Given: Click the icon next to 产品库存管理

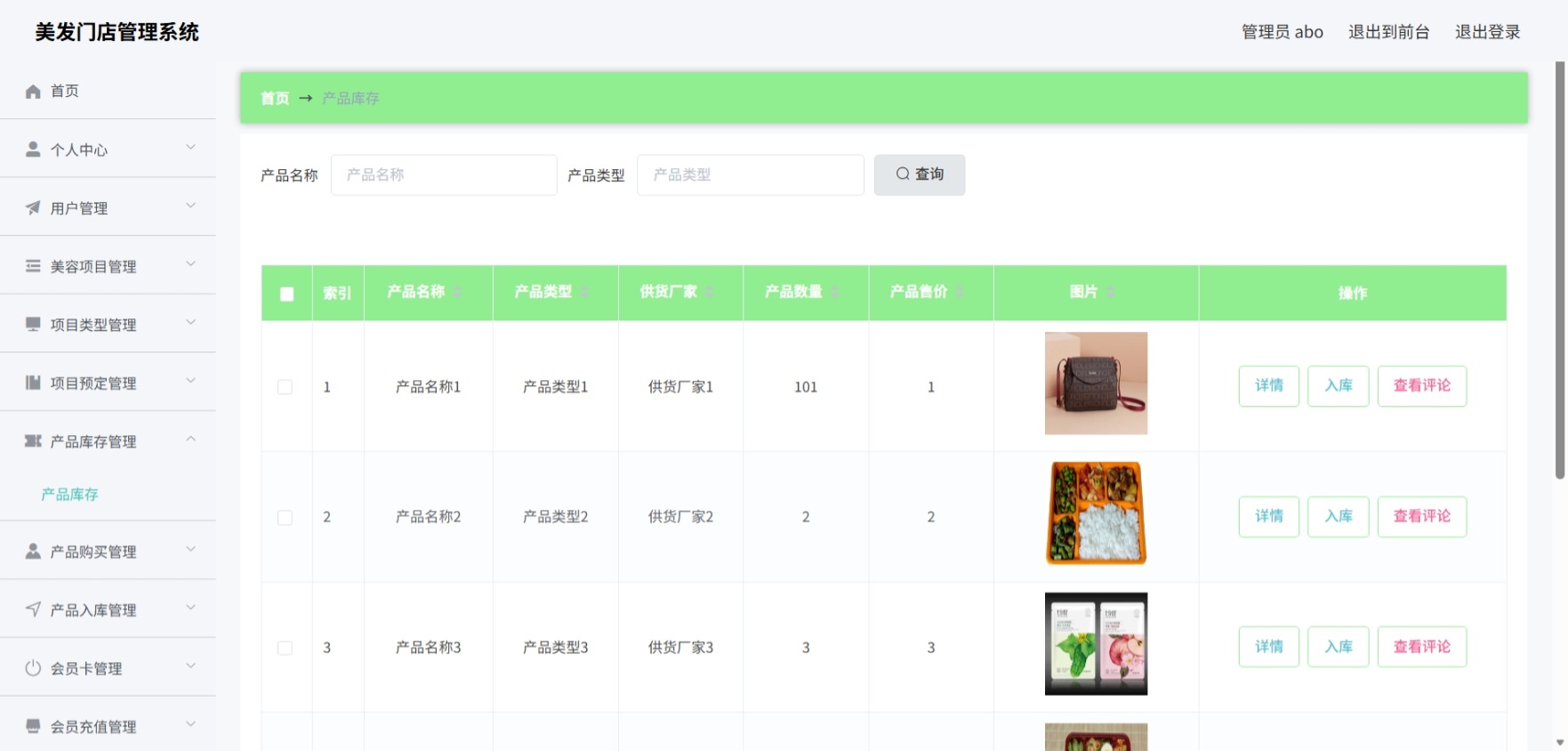Looking at the screenshot, I should point(33,441).
